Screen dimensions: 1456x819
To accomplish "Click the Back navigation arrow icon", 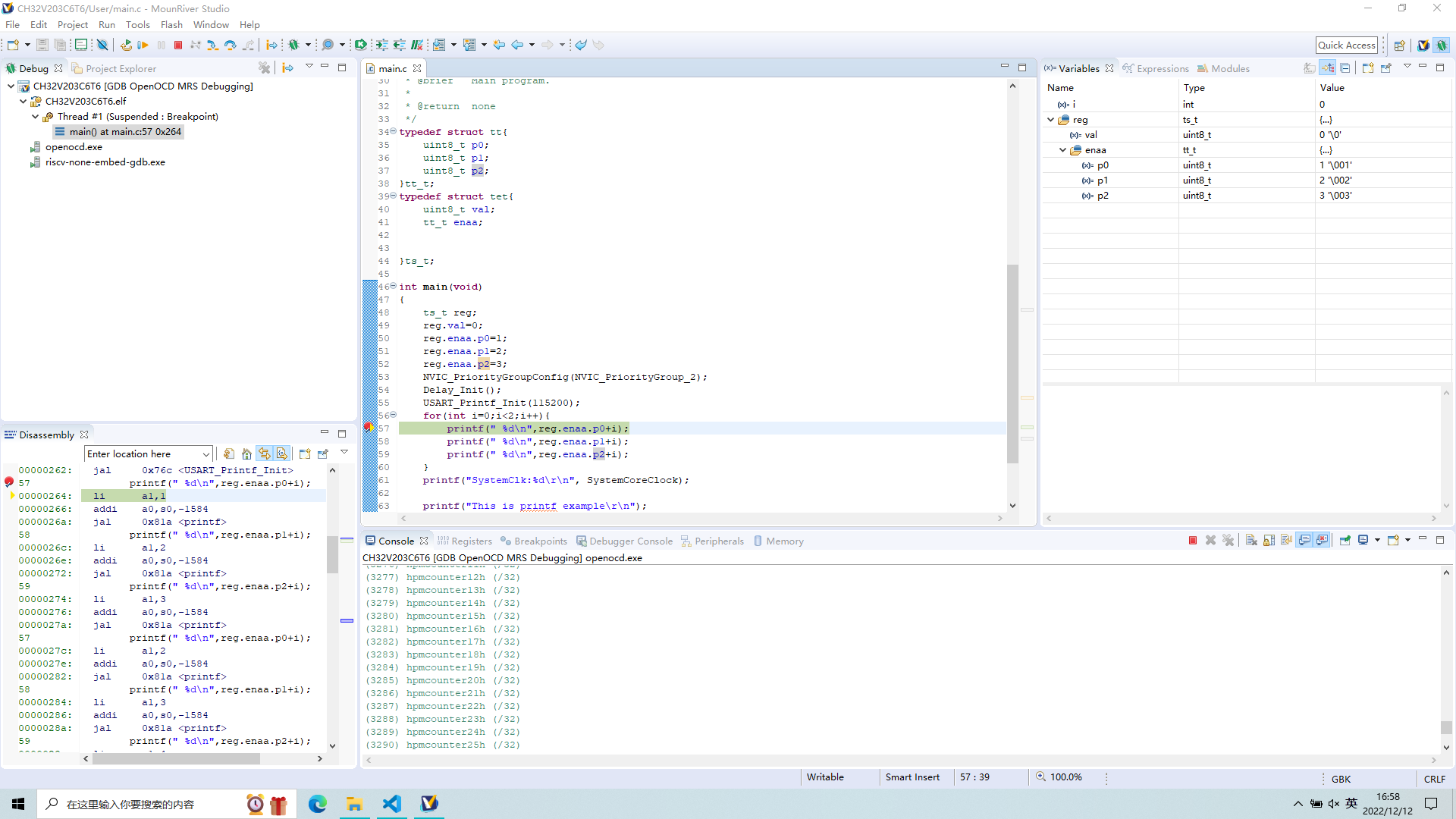I will pyautogui.click(x=517, y=45).
